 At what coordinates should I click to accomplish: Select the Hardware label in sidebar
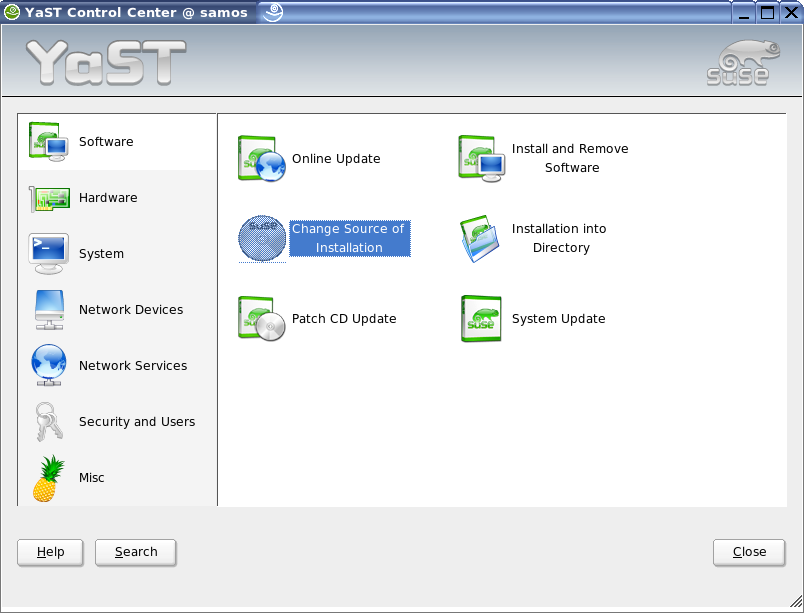(x=108, y=198)
